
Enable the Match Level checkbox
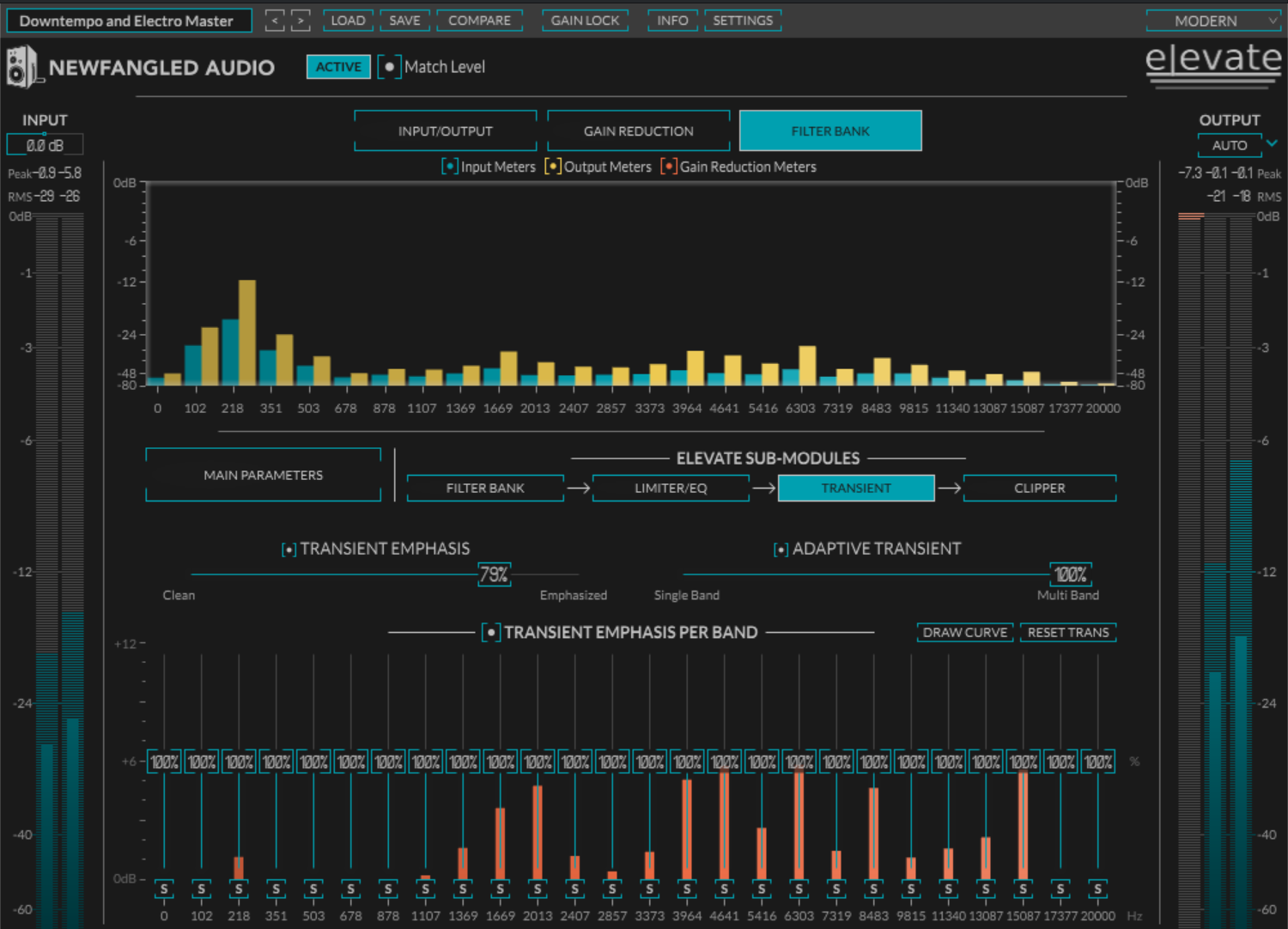tap(389, 67)
